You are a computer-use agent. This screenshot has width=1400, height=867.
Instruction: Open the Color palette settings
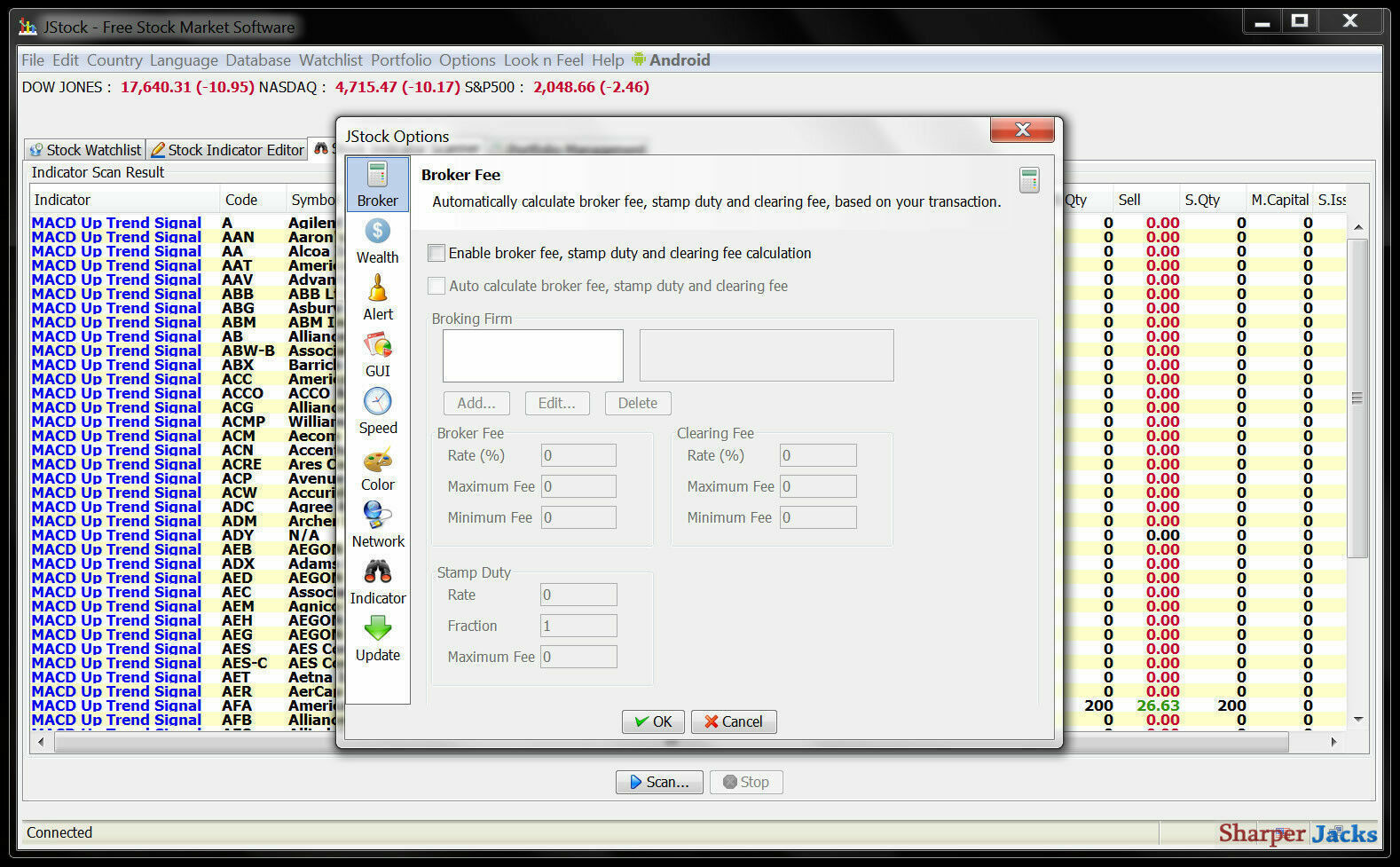378,469
